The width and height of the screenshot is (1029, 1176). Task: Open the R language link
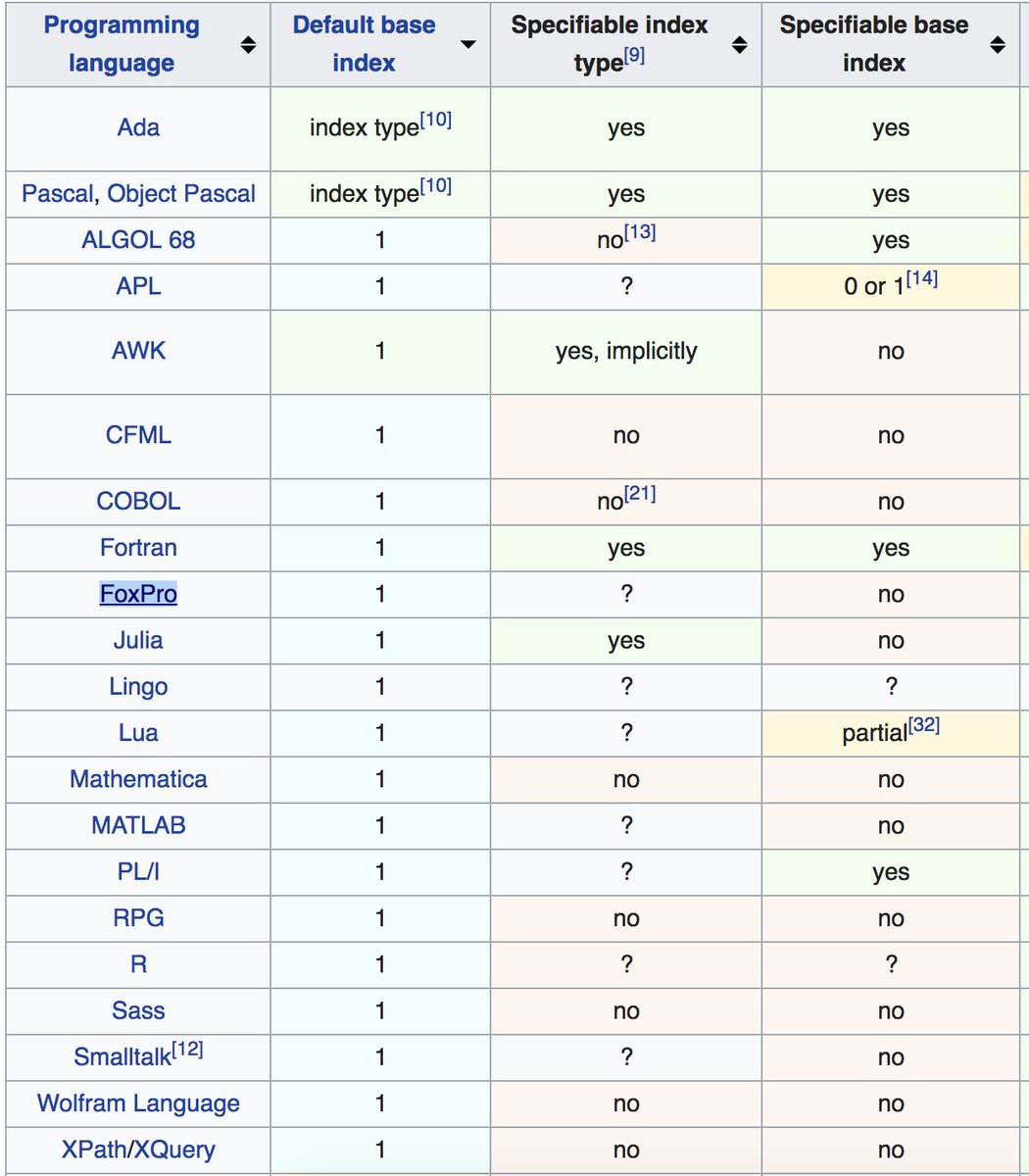point(138,964)
